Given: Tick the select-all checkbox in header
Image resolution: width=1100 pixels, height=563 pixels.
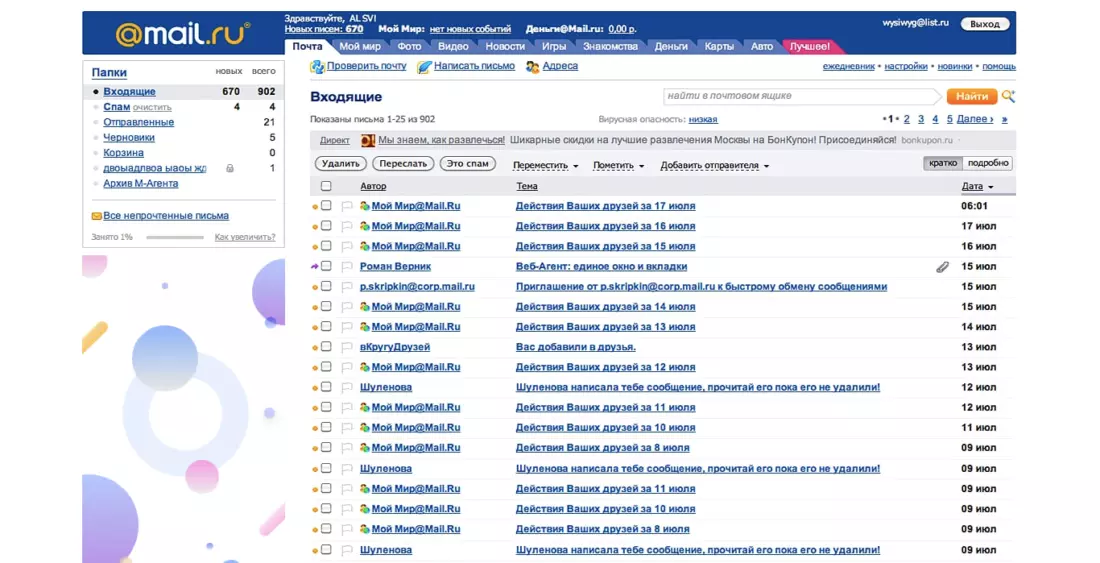Looking at the screenshot, I should (326, 186).
